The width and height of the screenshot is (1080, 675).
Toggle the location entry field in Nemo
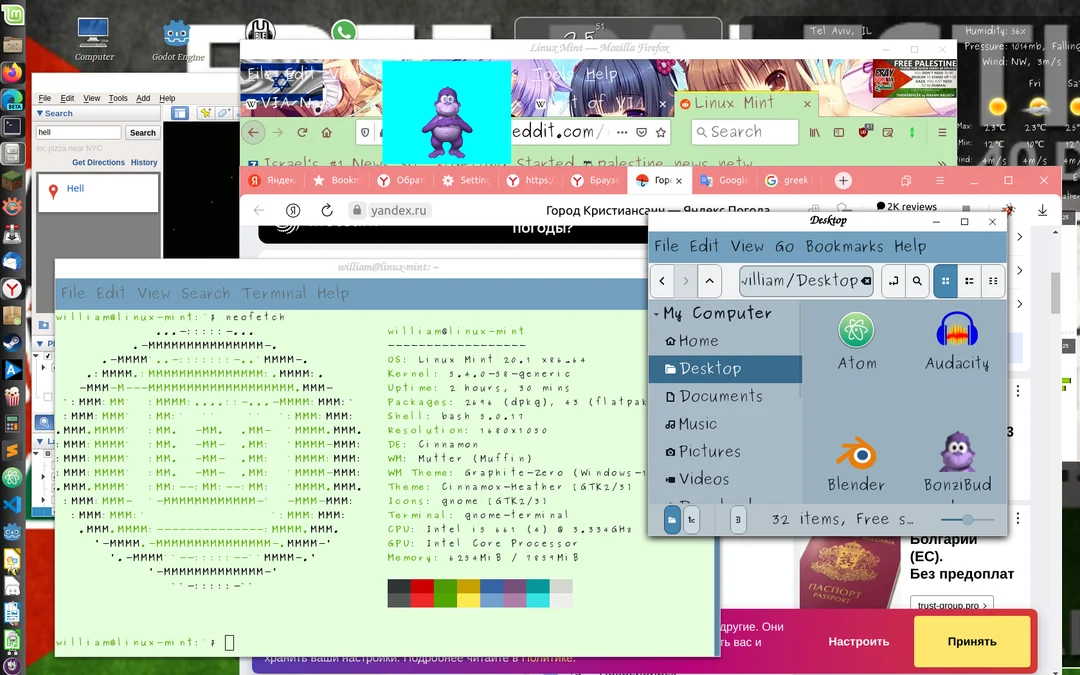click(893, 281)
